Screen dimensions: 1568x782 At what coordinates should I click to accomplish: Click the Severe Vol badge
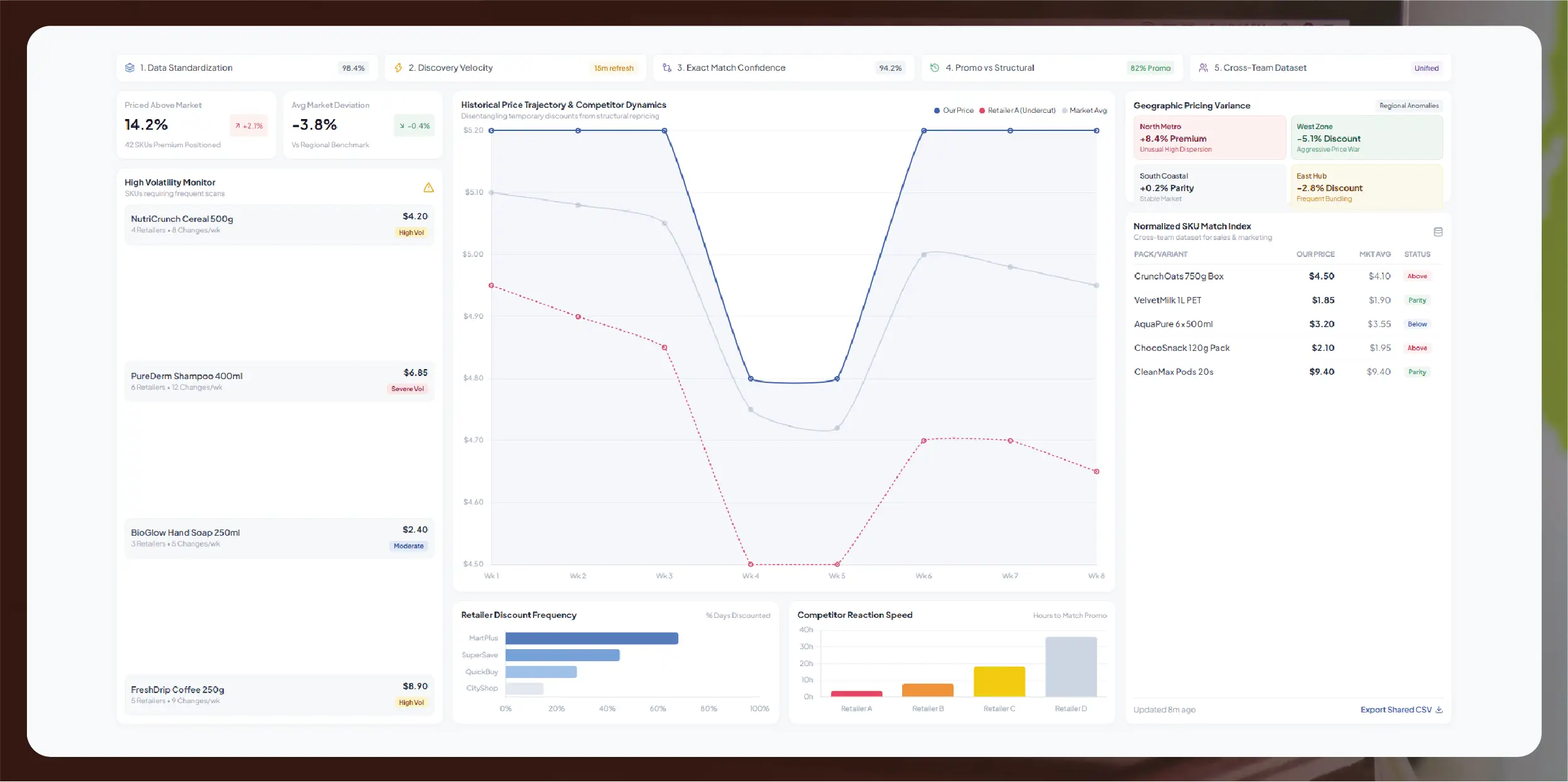pos(408,388)
